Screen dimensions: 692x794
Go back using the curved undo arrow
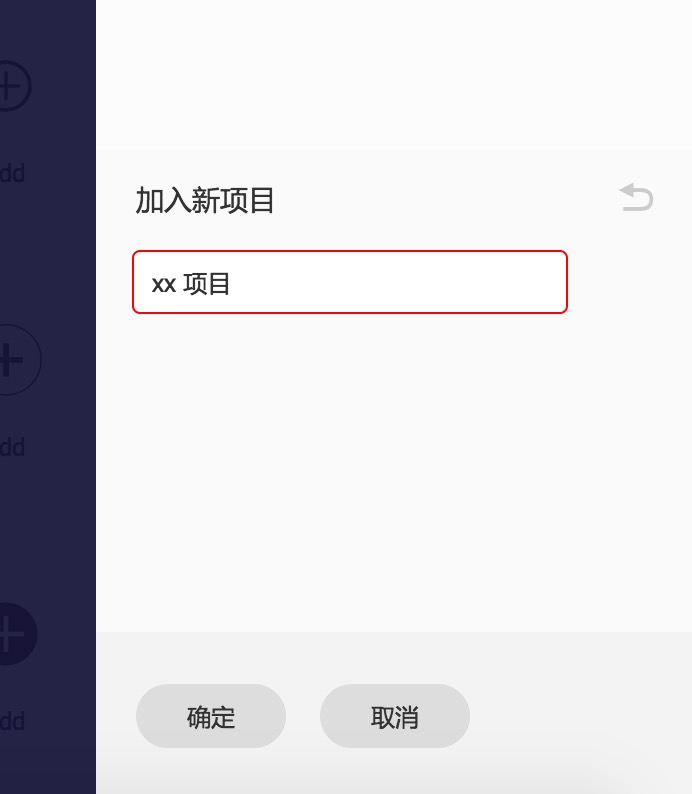636,197
